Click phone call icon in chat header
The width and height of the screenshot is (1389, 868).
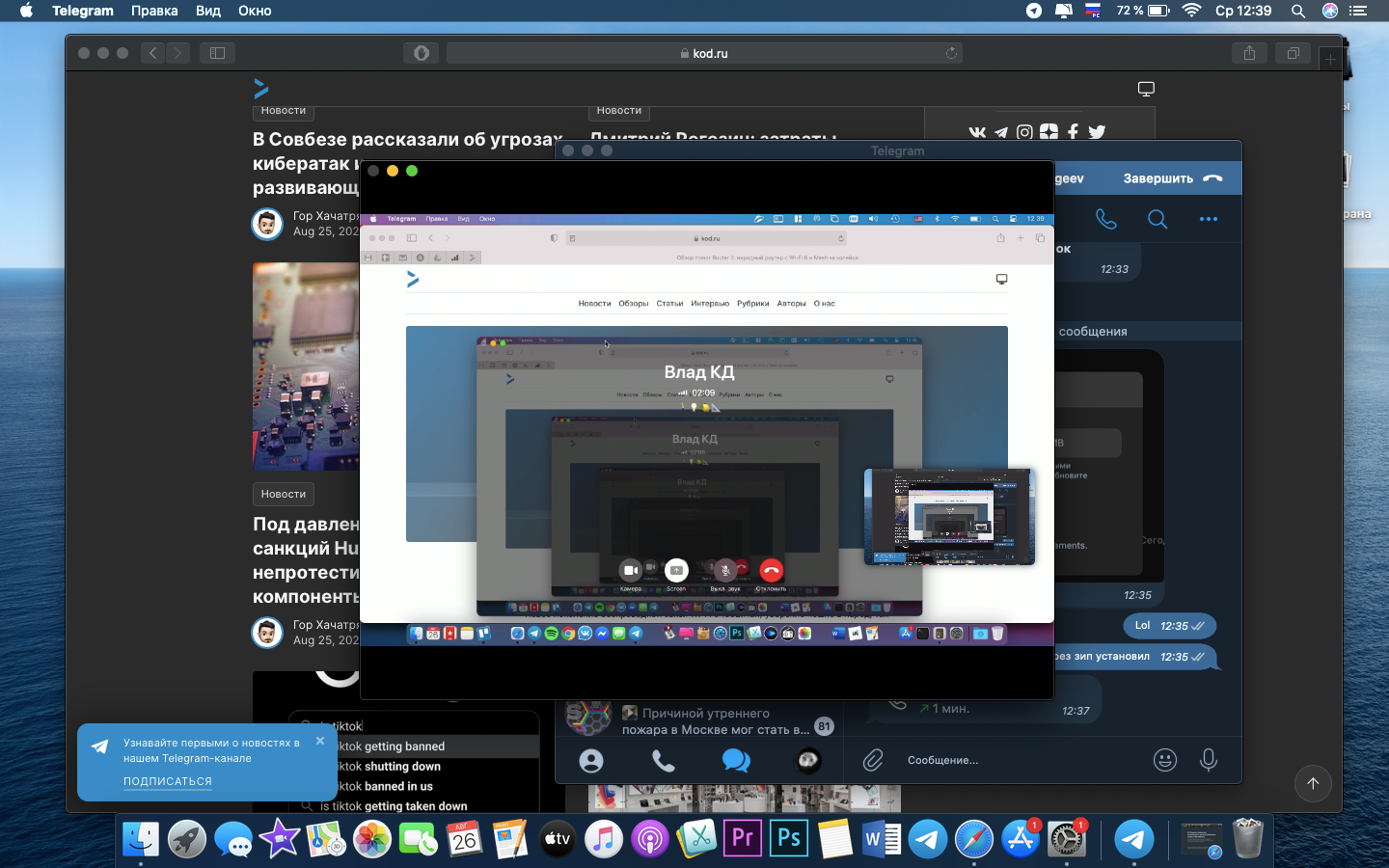1106,219
